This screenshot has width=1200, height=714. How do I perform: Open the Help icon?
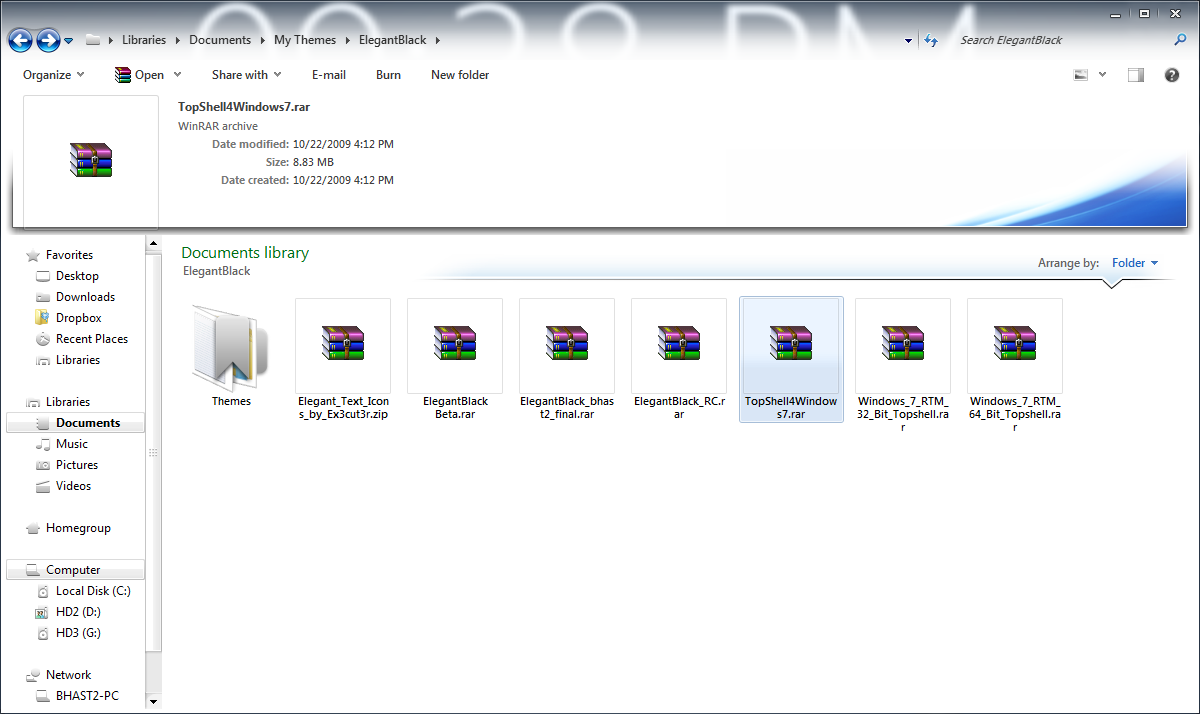pyautogui.click(x=1172, y=75)
